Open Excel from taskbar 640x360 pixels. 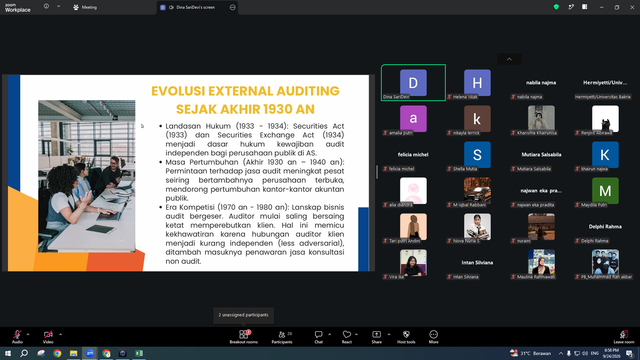tap(139, 353)
